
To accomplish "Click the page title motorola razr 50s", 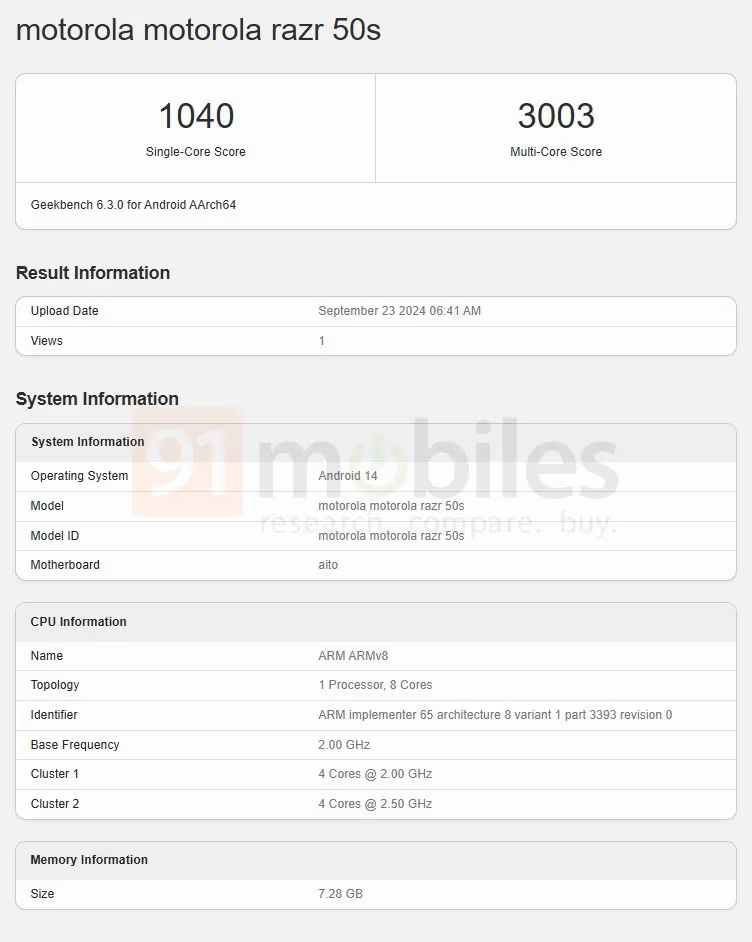I will [x=198, y=30].
